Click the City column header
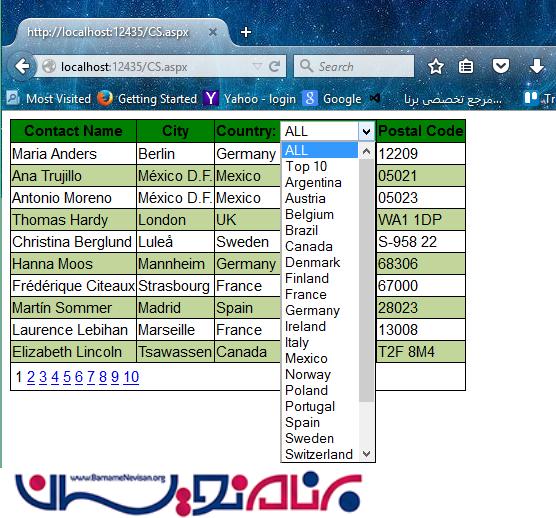The height and width of the screenshot is (518, 556). click(x=175, y=131)
